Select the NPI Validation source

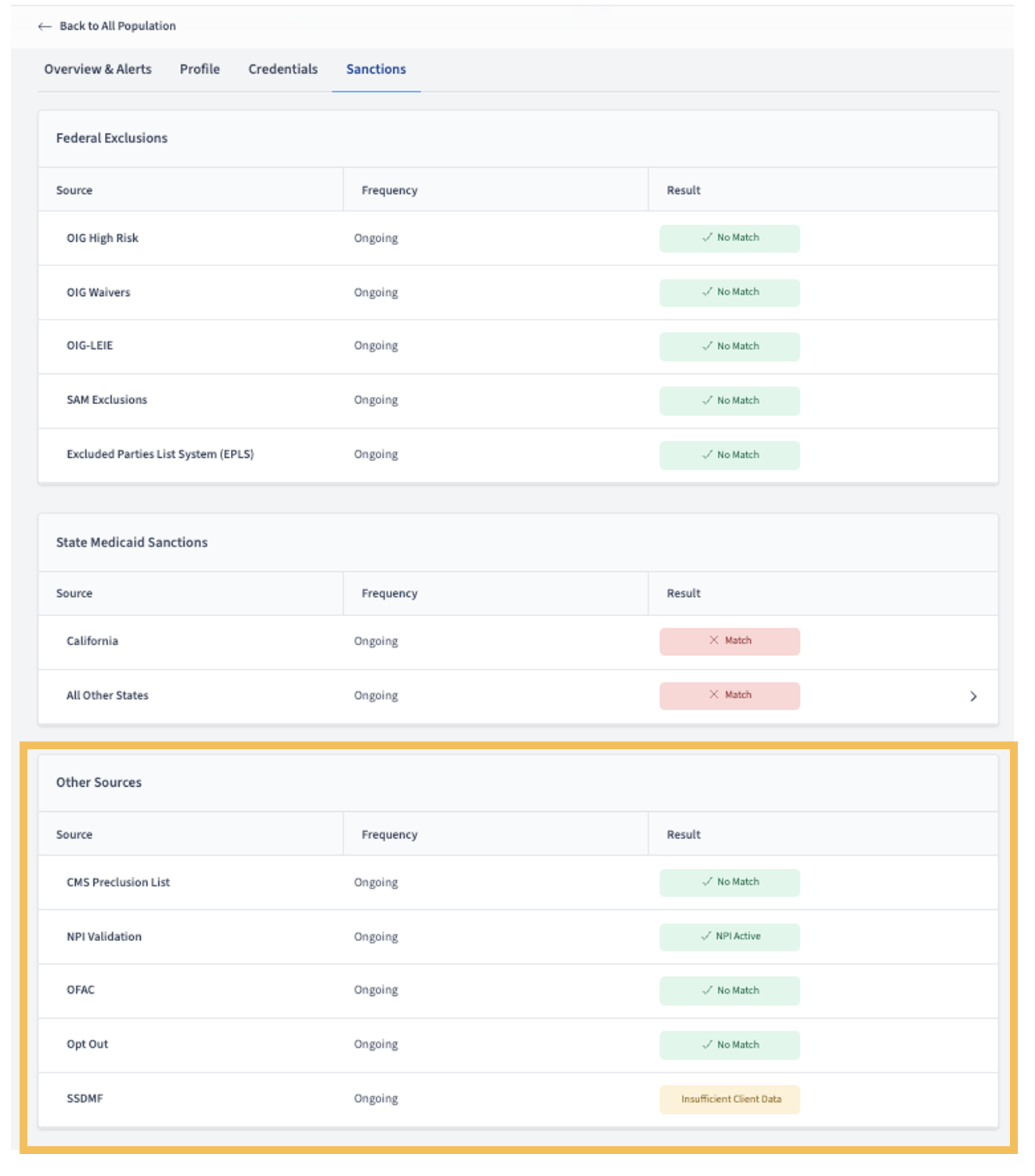104,936
